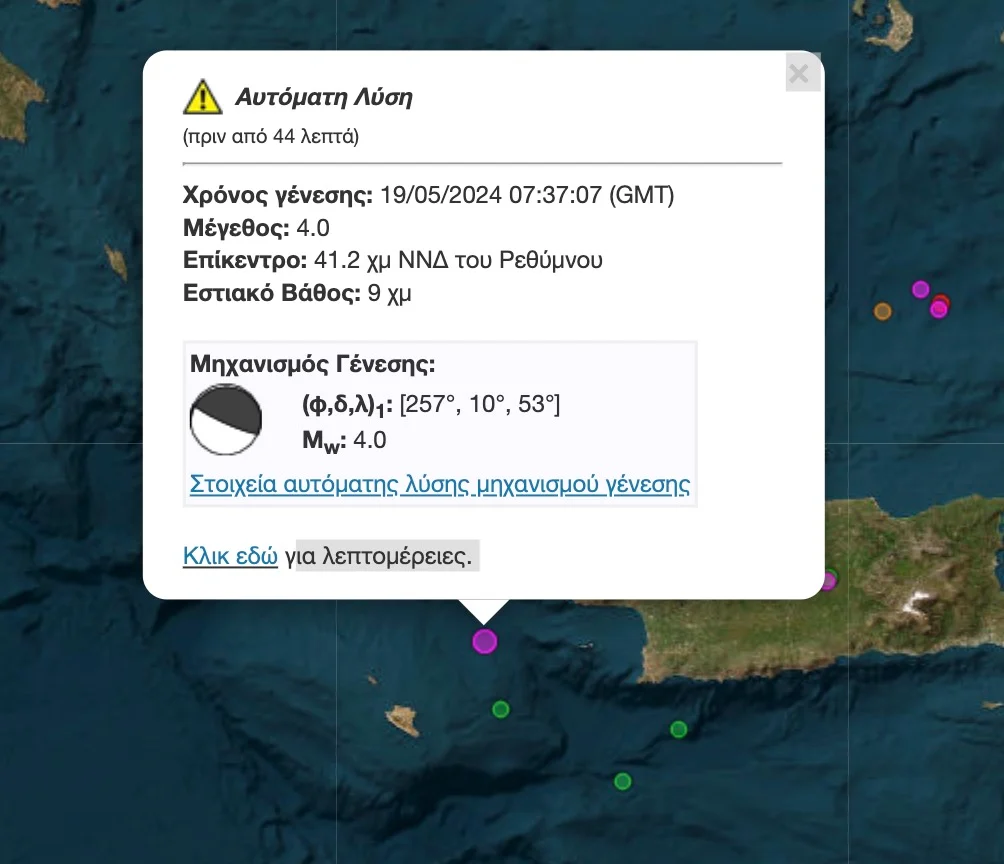
Task: Click the Εστιακό Βάθος depth line
Action: pos(297,294)
